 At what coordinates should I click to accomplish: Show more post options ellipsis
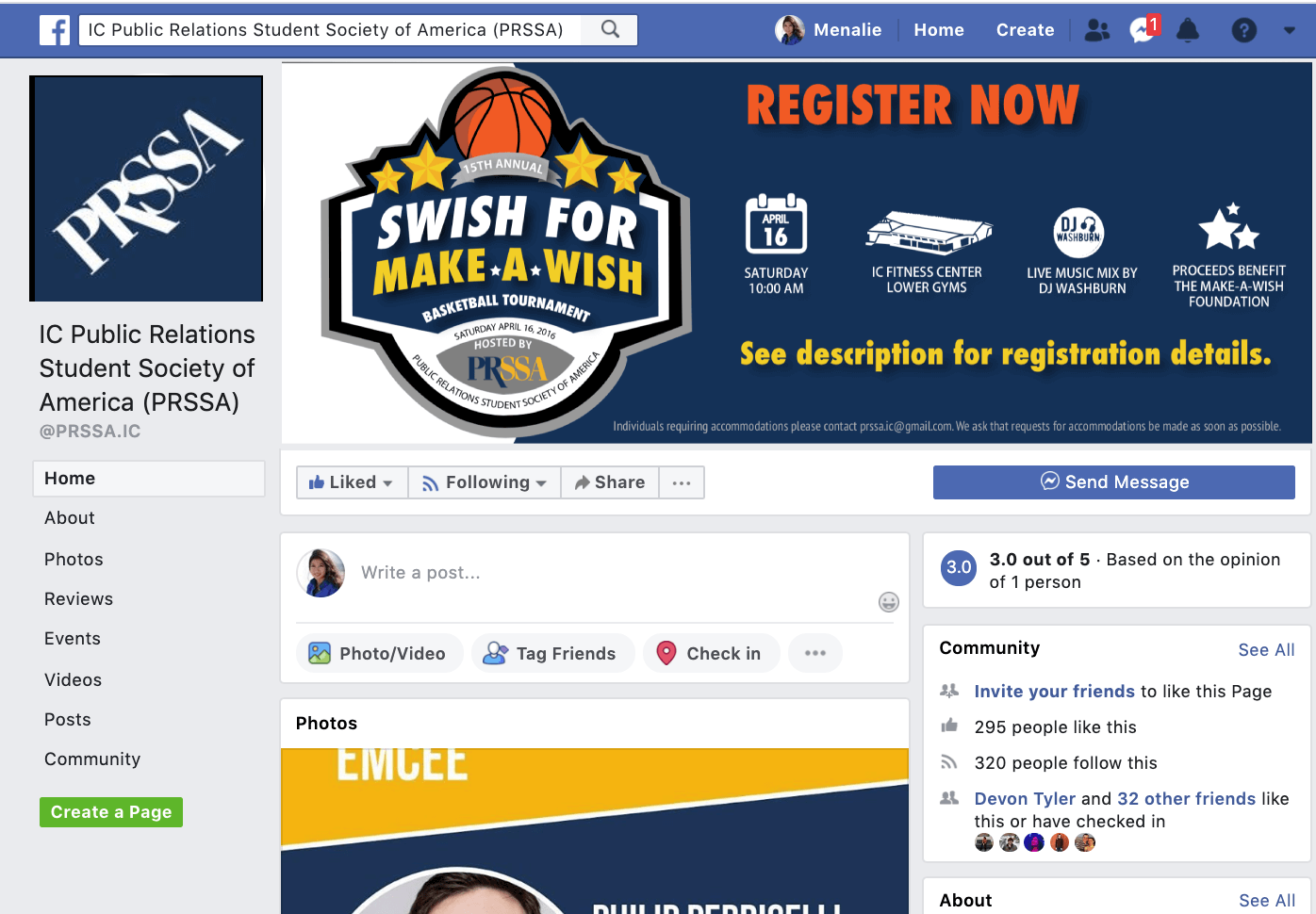click(815, 653)
